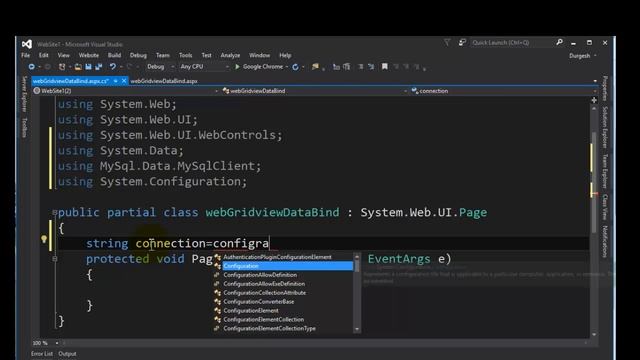
Task: Click the Open File folder icon
Action: (x=78, y=67)
